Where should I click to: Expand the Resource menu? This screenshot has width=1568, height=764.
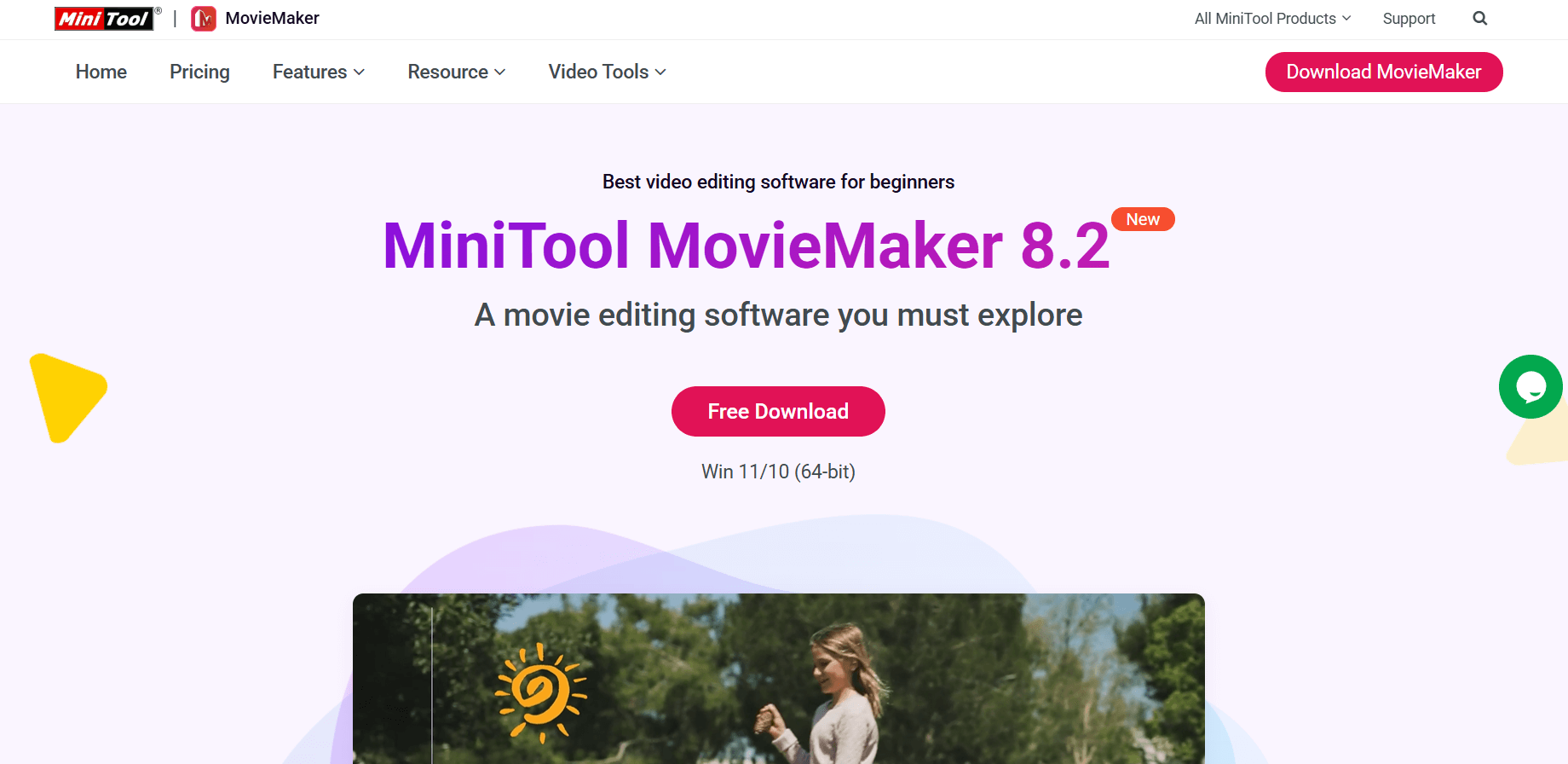[457, 72]
